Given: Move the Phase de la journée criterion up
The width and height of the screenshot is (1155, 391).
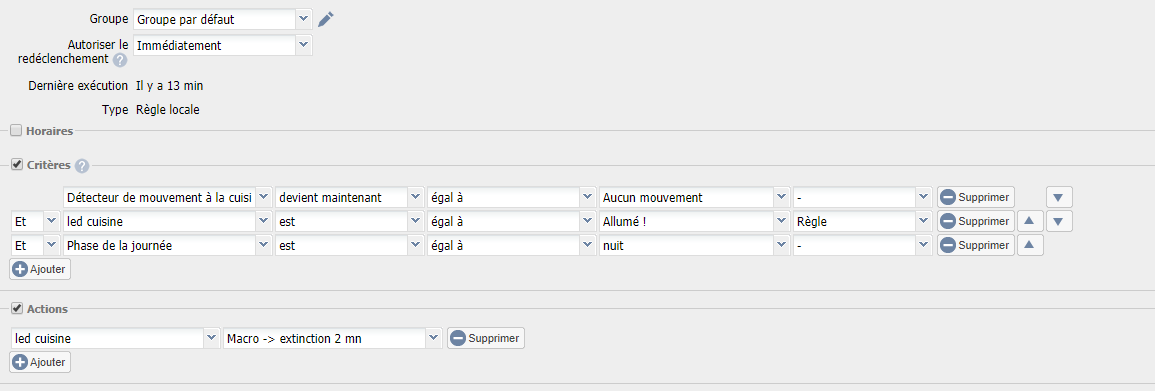Looking at the screenshot, I should pyautogui.click(x=1030, y=245).
